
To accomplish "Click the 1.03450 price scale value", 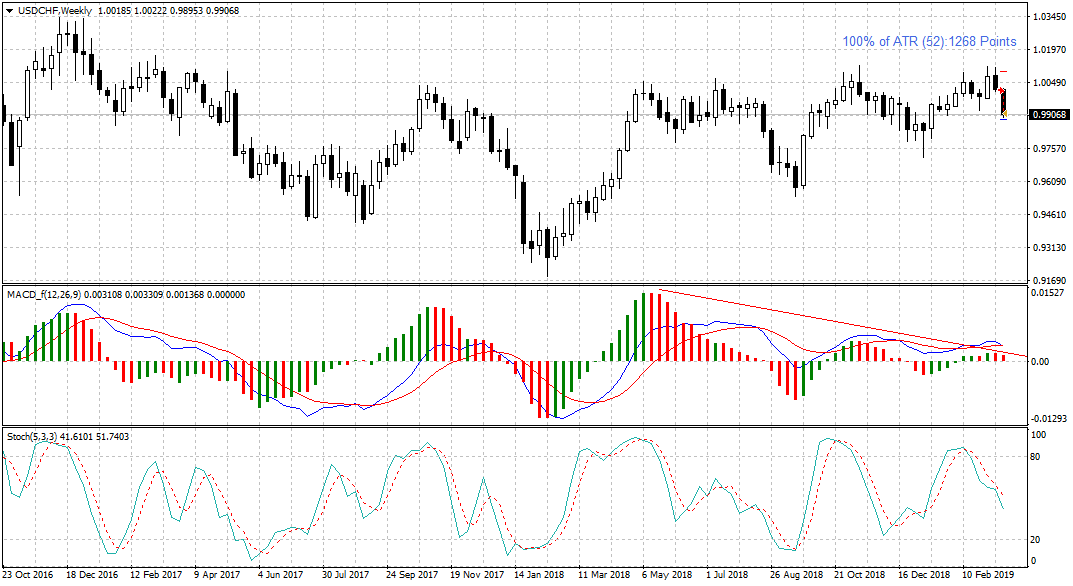I will tap(1050, 16).
